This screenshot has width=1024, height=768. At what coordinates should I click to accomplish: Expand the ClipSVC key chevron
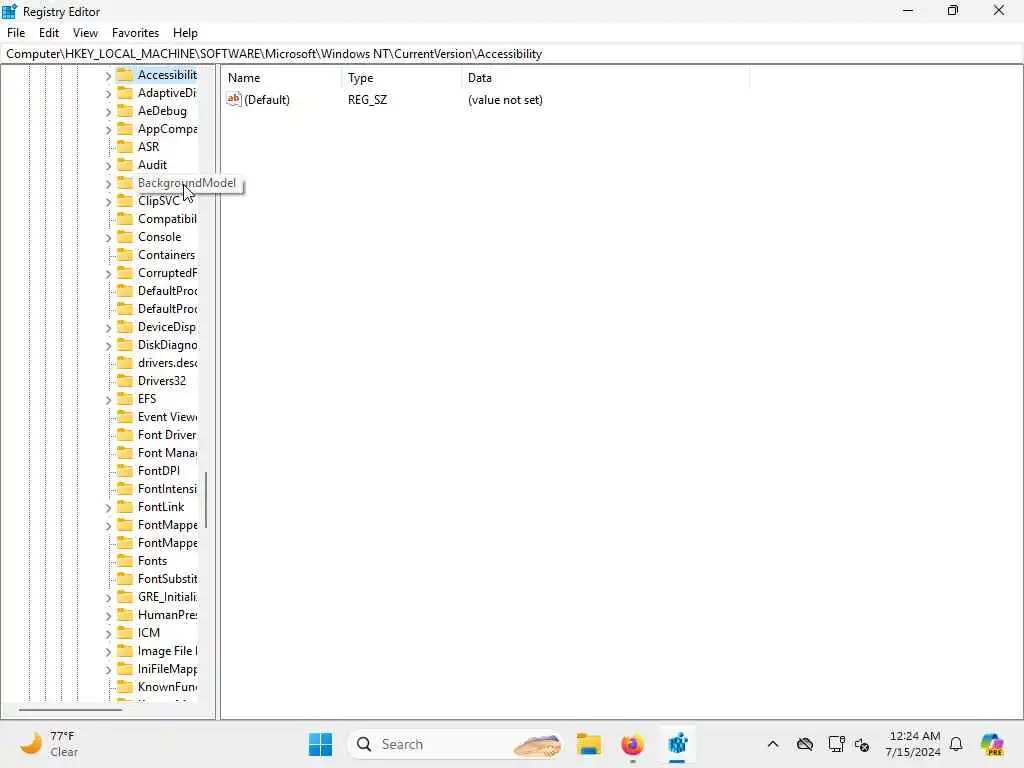coord(108,202)
